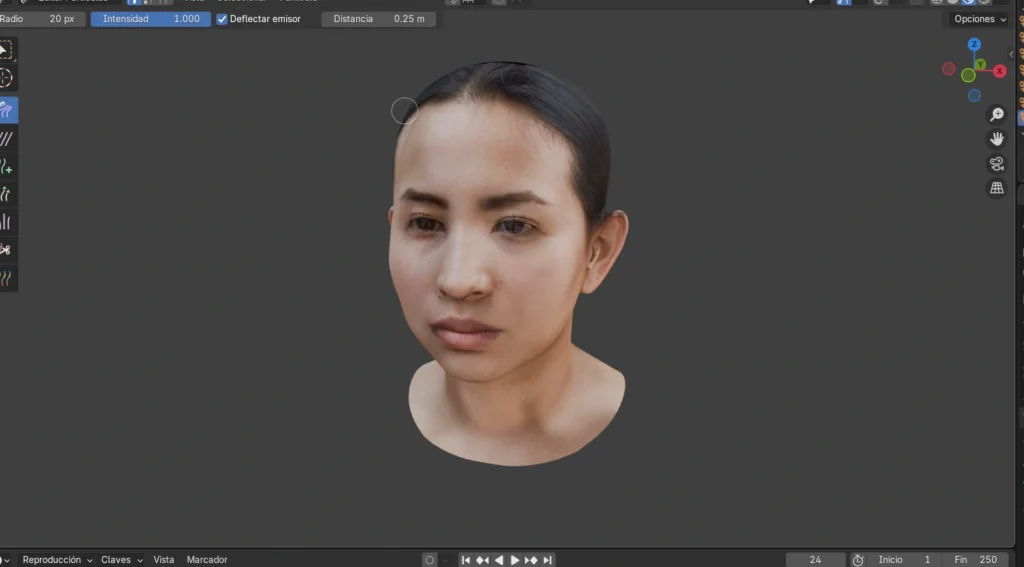Activate the Puff hair tool

7,222
